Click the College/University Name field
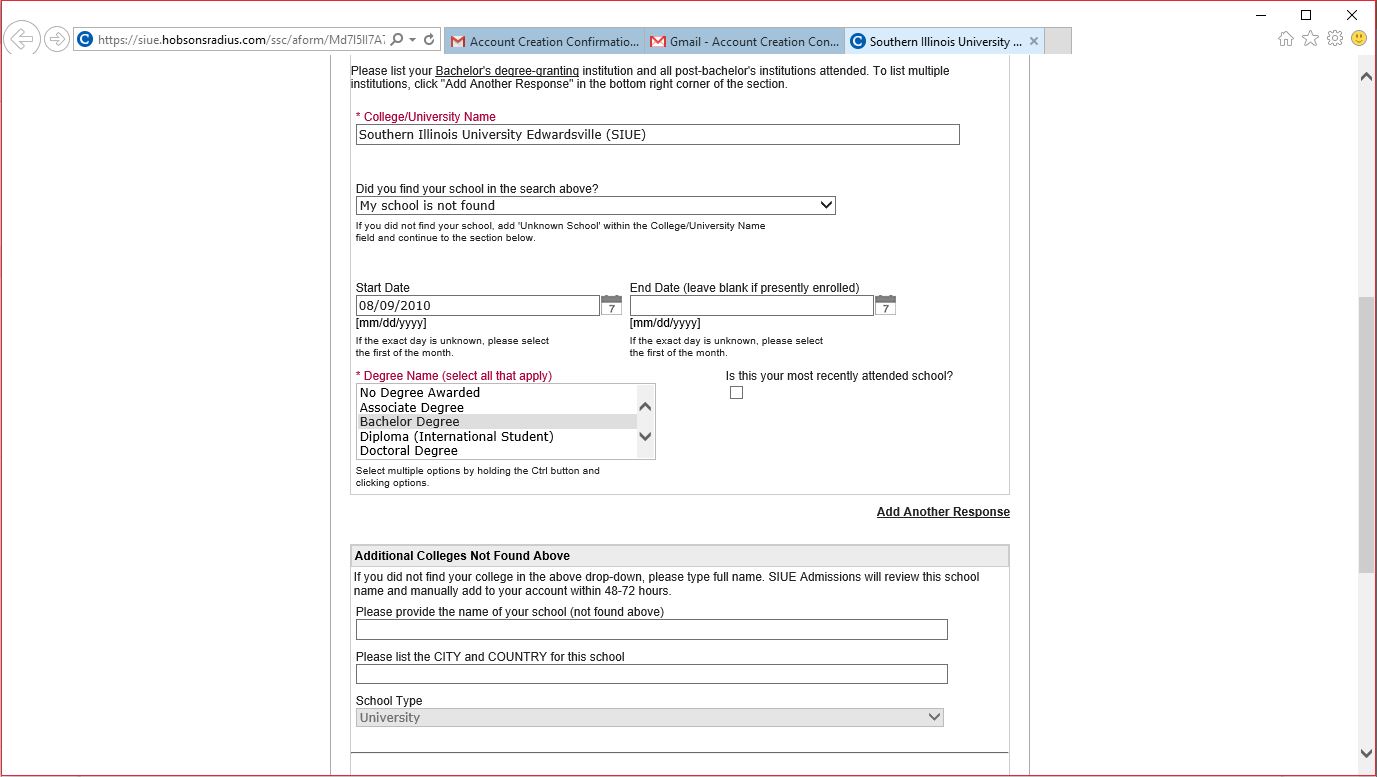The image size is (1377, 777). click(x=657, y=135)
